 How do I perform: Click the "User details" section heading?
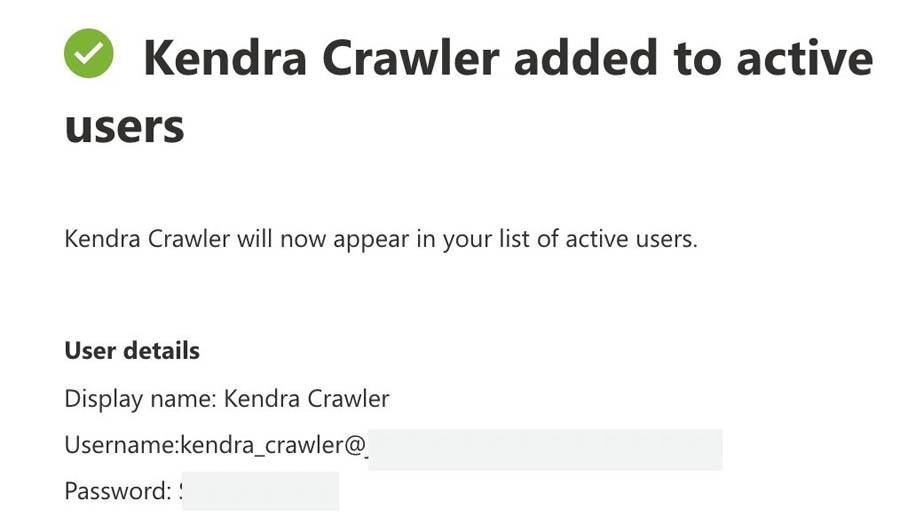click(x=132, y=351)
